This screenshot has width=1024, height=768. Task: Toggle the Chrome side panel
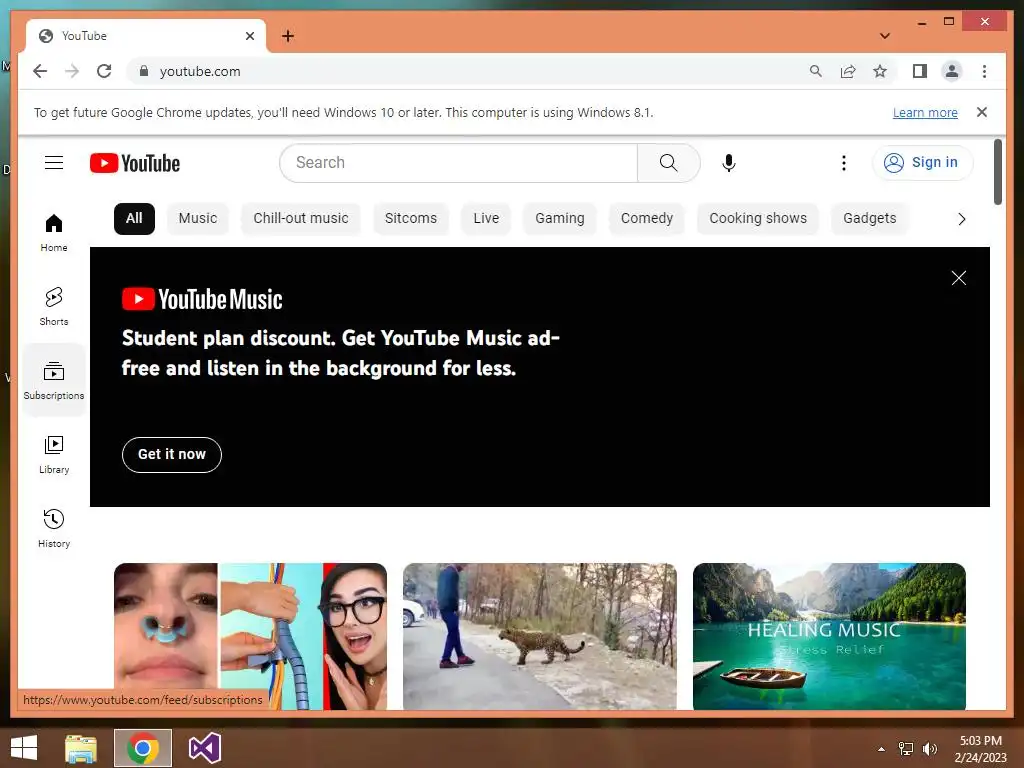coord(920,71)
